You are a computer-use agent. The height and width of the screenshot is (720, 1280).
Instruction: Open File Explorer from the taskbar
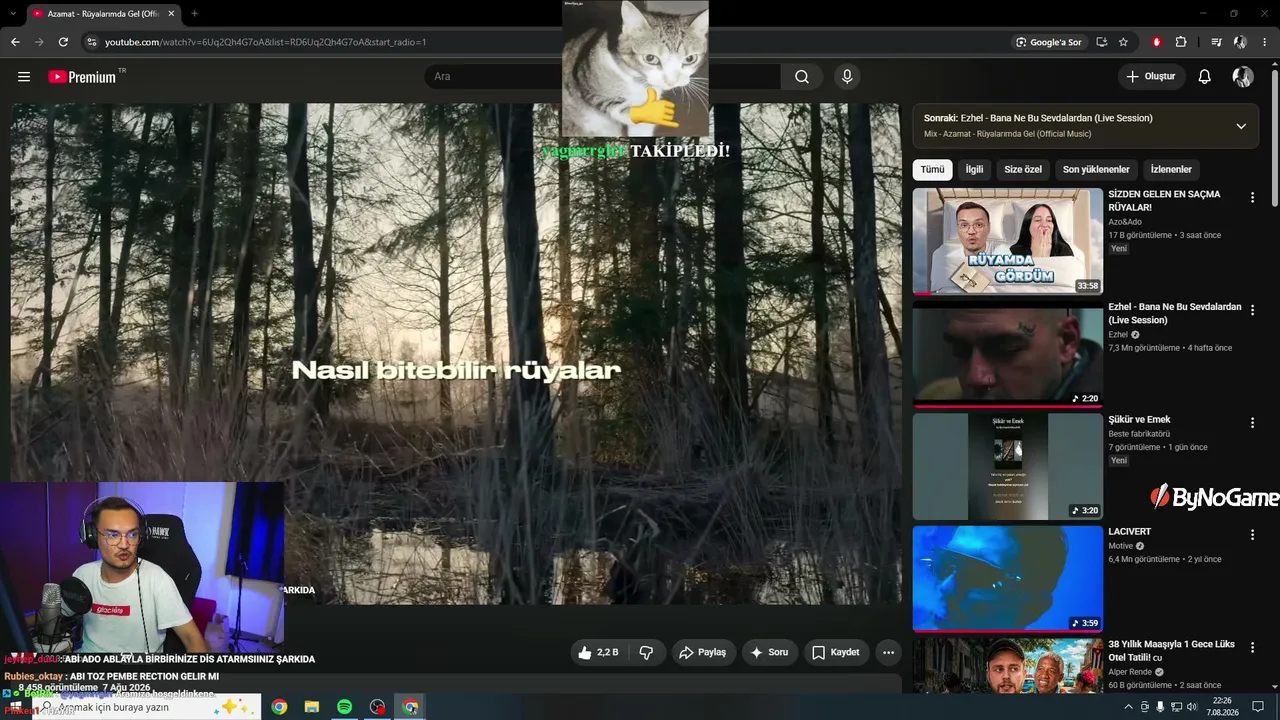click(x=312, y=707)
